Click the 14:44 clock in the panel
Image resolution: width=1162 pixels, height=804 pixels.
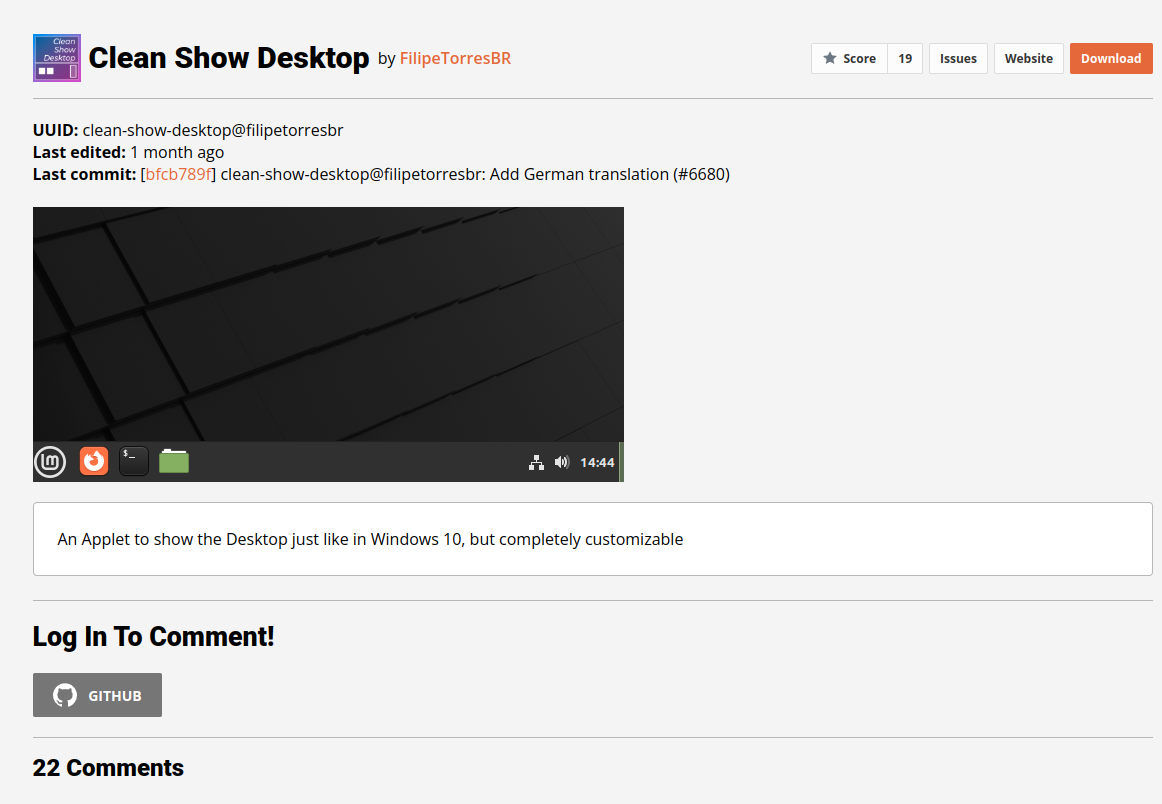597,462
